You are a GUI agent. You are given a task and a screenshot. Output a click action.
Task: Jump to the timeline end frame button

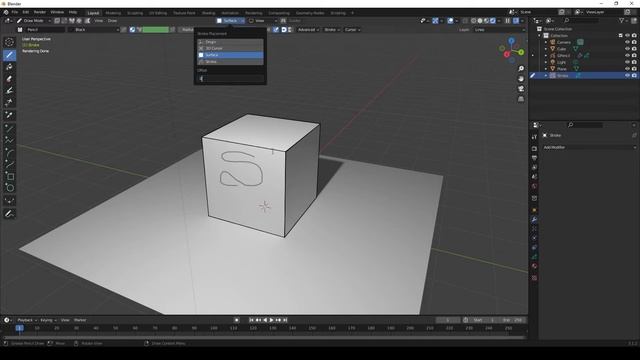285,320
